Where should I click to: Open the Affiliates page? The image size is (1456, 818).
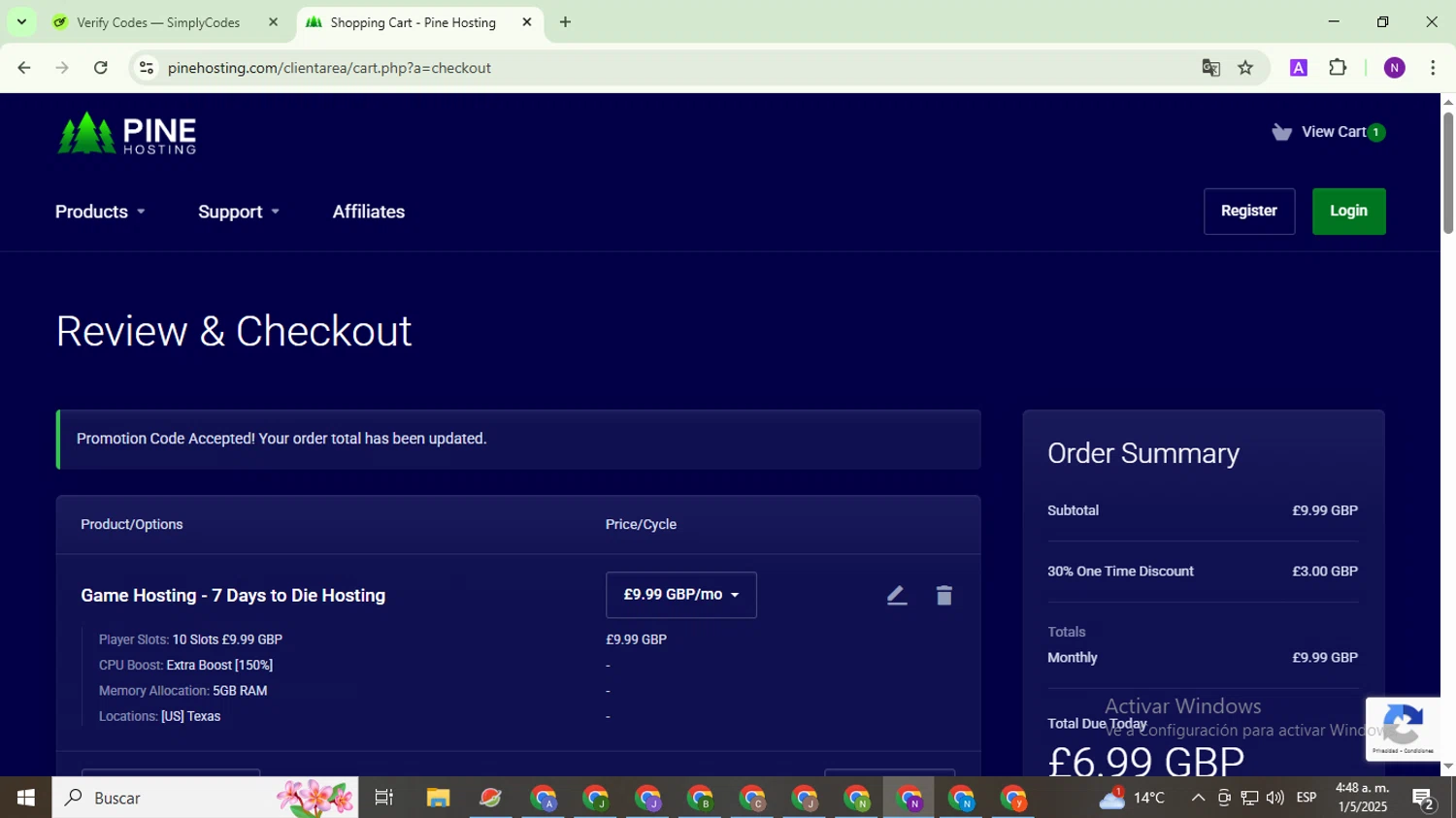[x=369, y=212]
